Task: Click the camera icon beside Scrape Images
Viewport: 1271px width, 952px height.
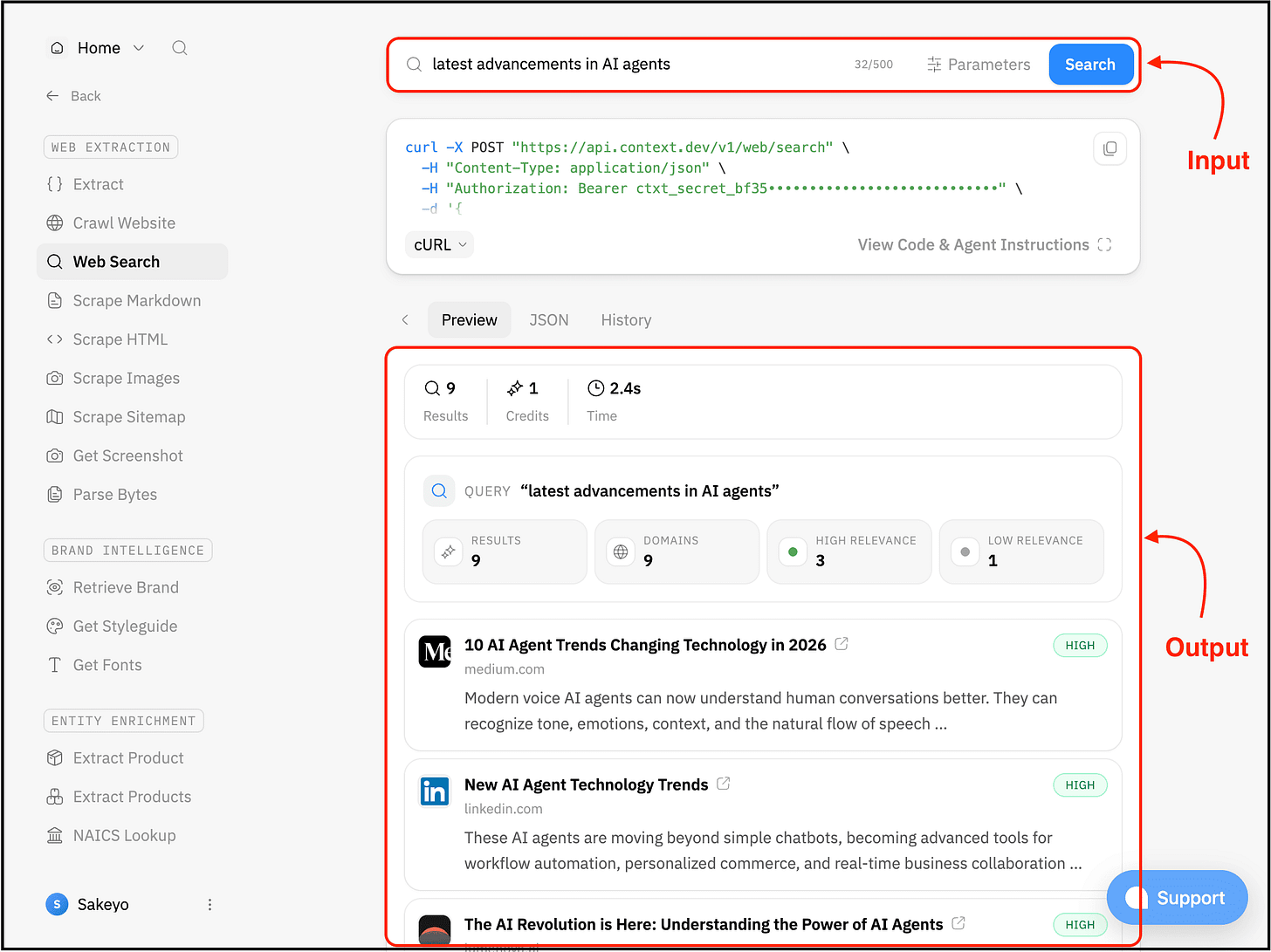Action: (x=54, y=378)
